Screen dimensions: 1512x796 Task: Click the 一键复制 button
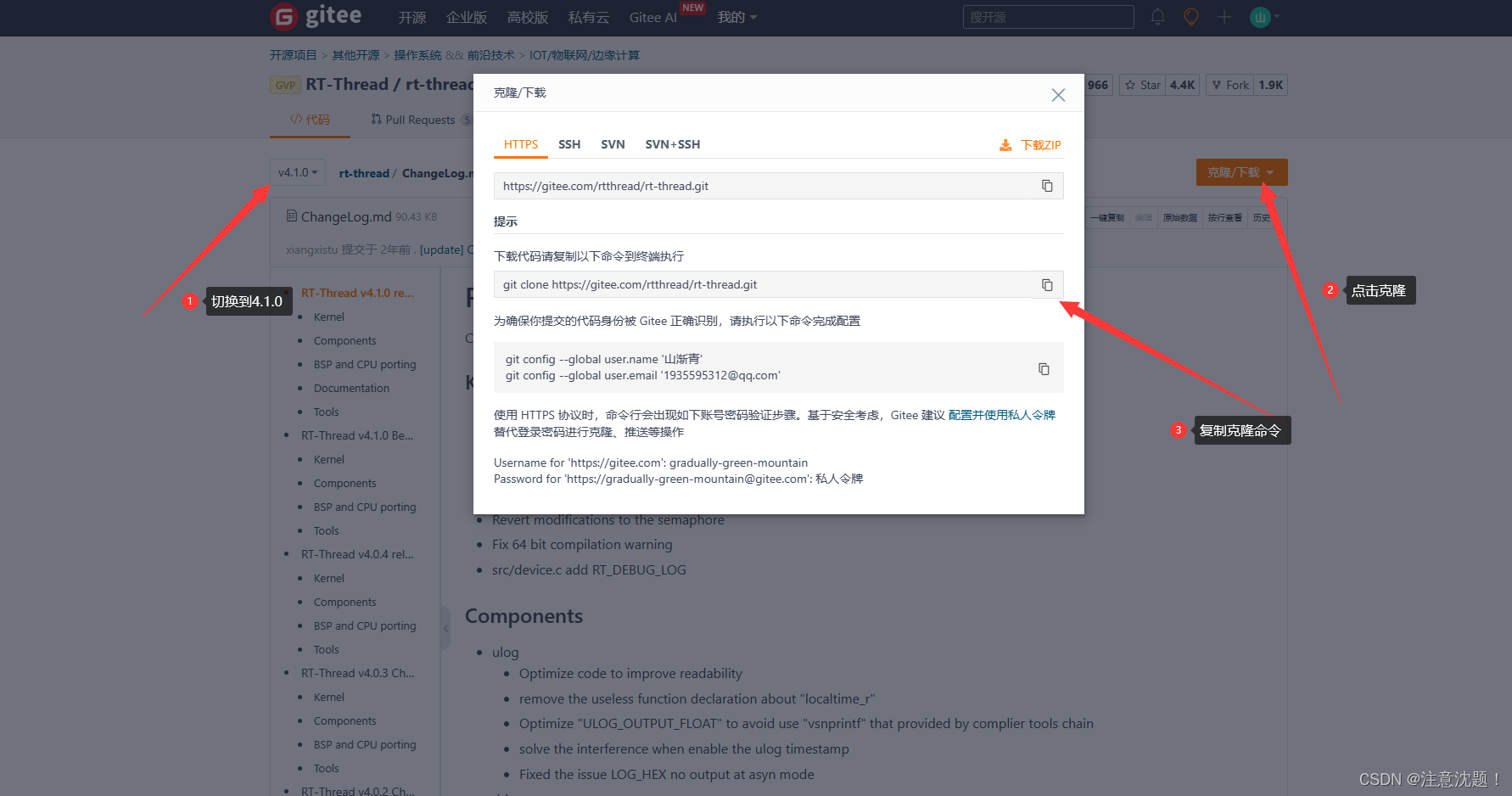[x=1107, y=218]
